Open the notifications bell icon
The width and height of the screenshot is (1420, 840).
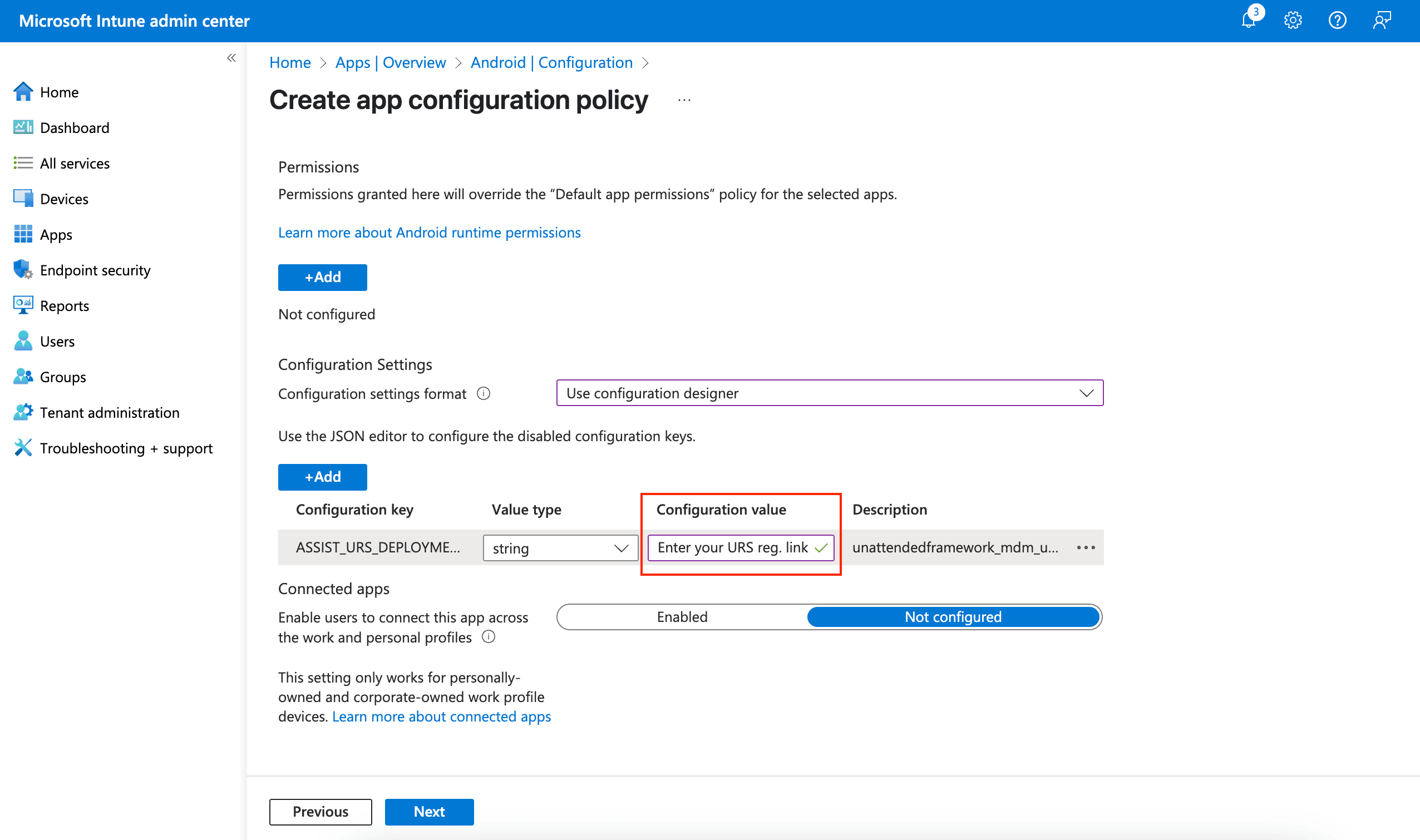[x=1249, y=21]
